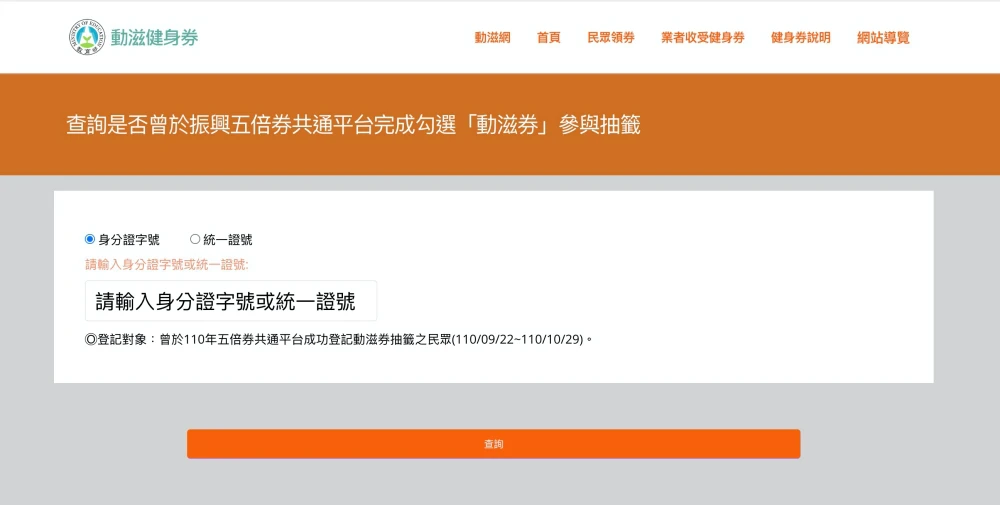Click the 登記對象 note text
Screen dimensions: 1000x505
339,339
